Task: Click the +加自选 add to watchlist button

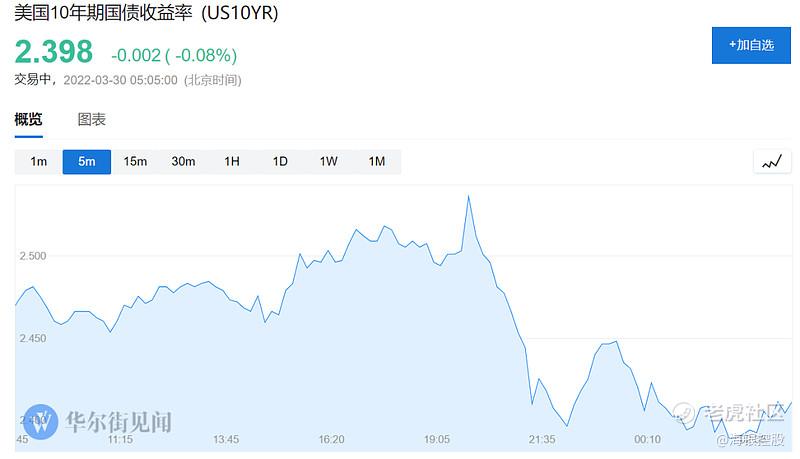Action: 751,45
